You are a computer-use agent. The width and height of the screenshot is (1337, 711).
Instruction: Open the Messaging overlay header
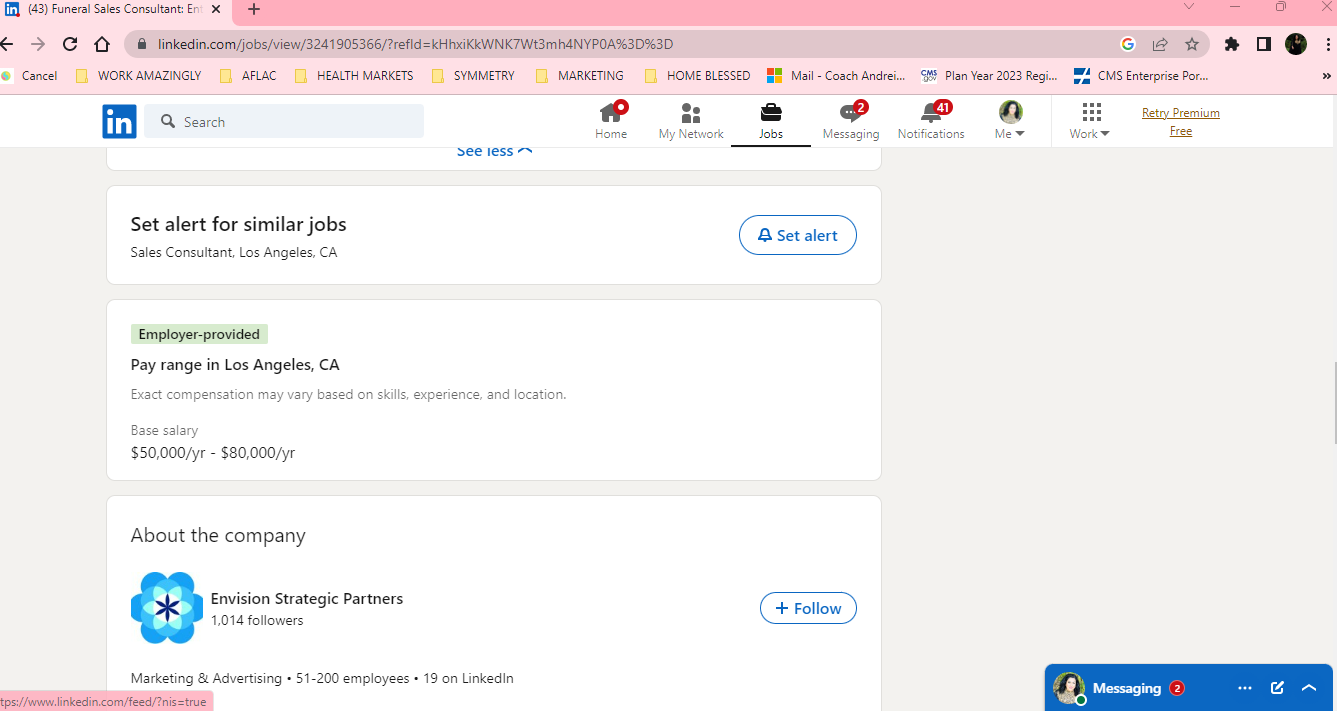(1127, 688)
